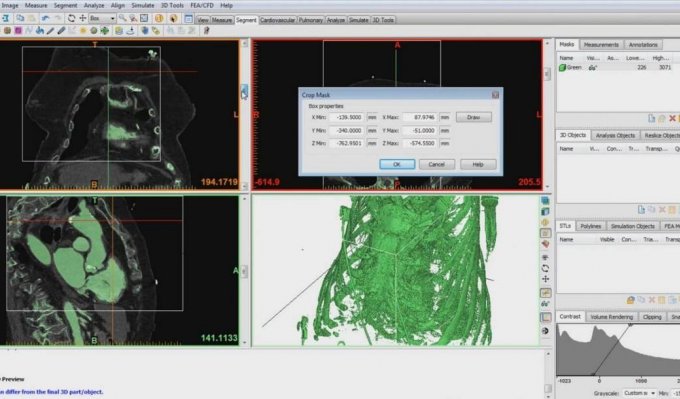Open the Simulate menu
Screen dimensions: 680x399
[x=143, y=6]
